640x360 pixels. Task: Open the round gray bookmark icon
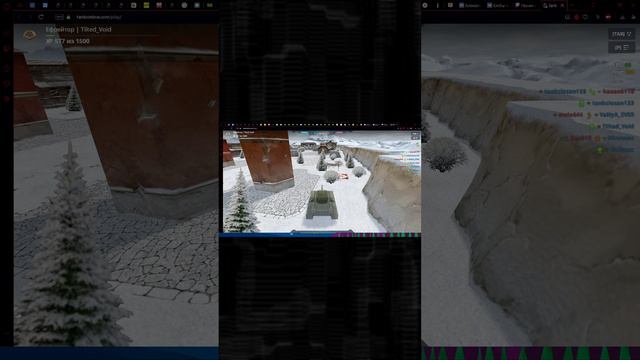click(184, 5)
